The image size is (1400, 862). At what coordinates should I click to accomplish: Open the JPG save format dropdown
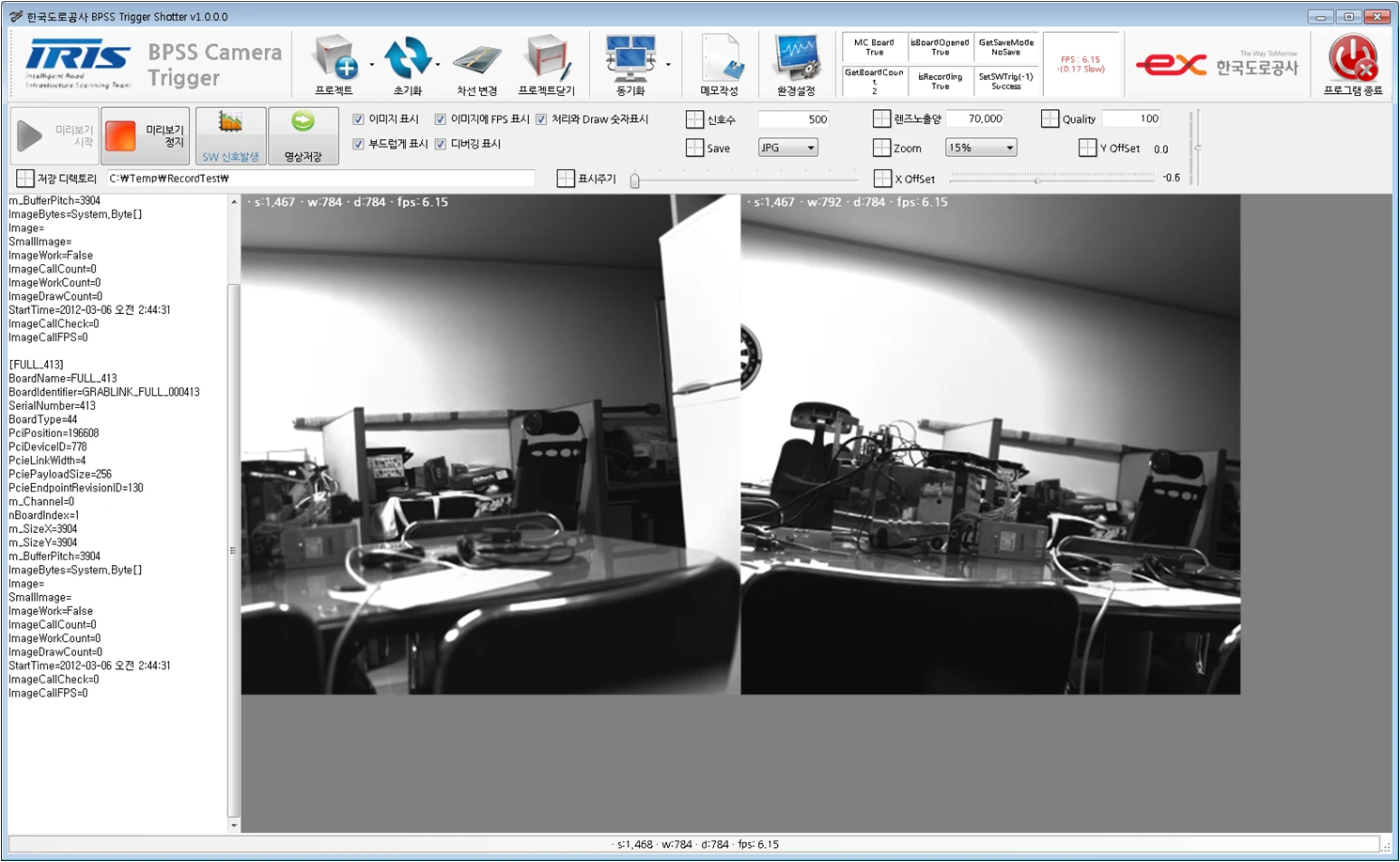[787, 148]
